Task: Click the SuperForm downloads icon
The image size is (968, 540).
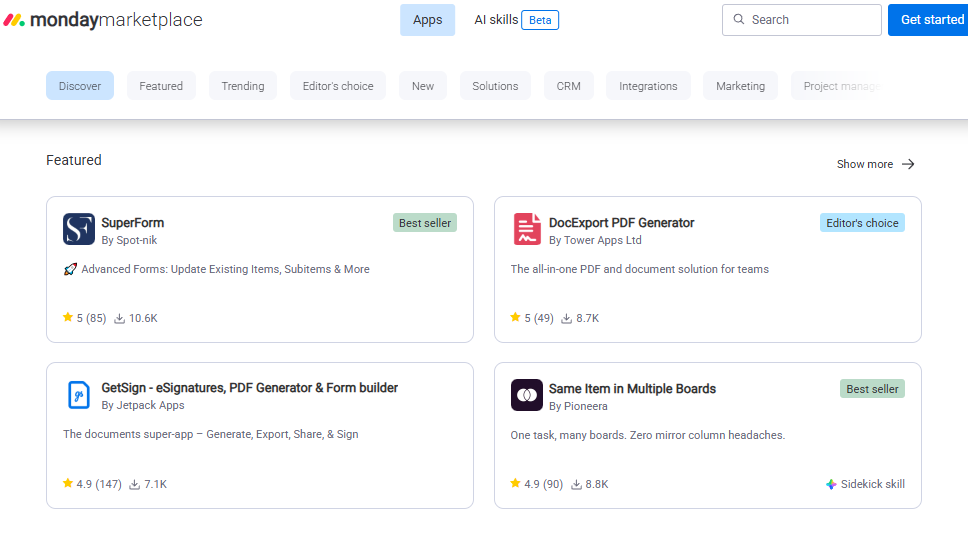Action: [x=120, y=318]
